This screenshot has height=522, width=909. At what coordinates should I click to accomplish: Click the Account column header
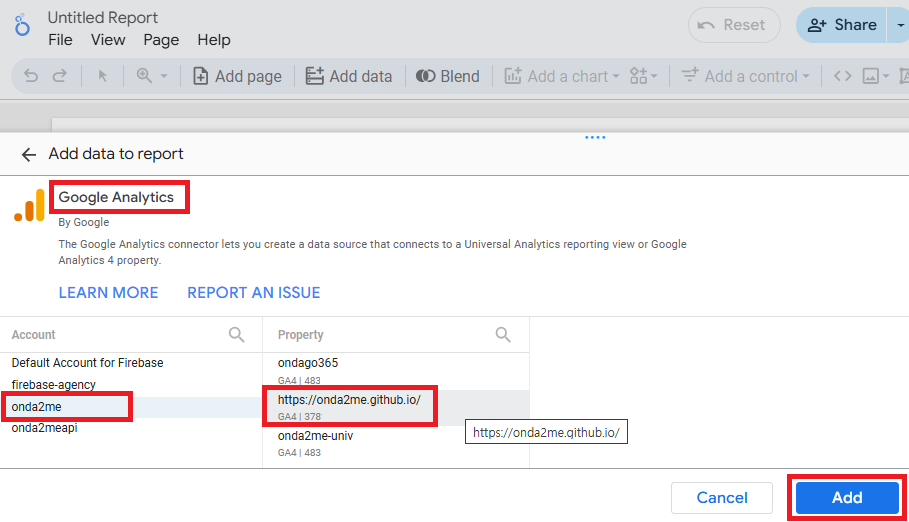click(34, 335)
